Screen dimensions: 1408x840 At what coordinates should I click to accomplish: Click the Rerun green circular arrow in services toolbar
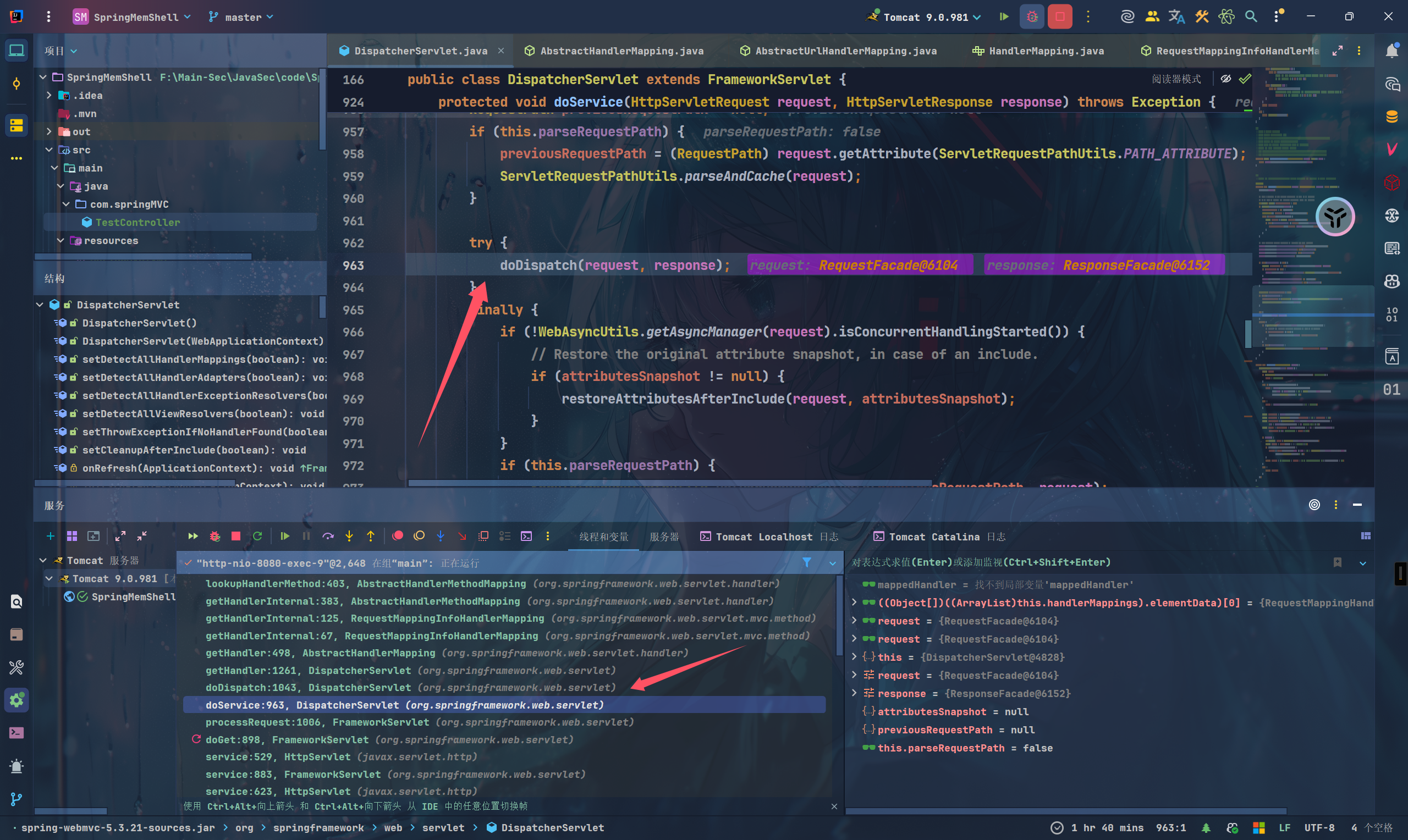[257, 536]
